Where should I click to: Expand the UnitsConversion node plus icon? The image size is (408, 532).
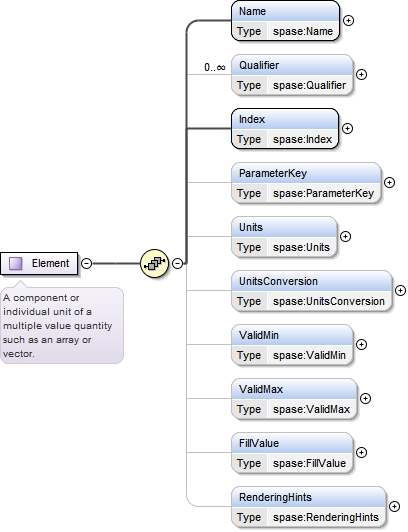(x=401, y=290)
